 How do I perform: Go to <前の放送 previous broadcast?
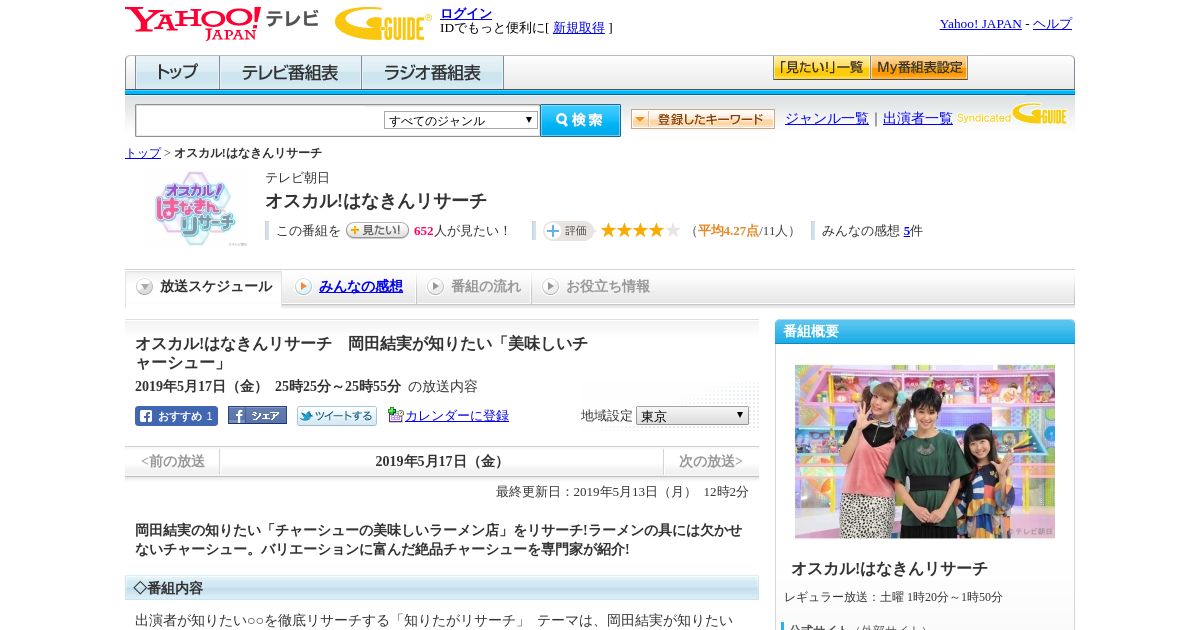point(173,462)
